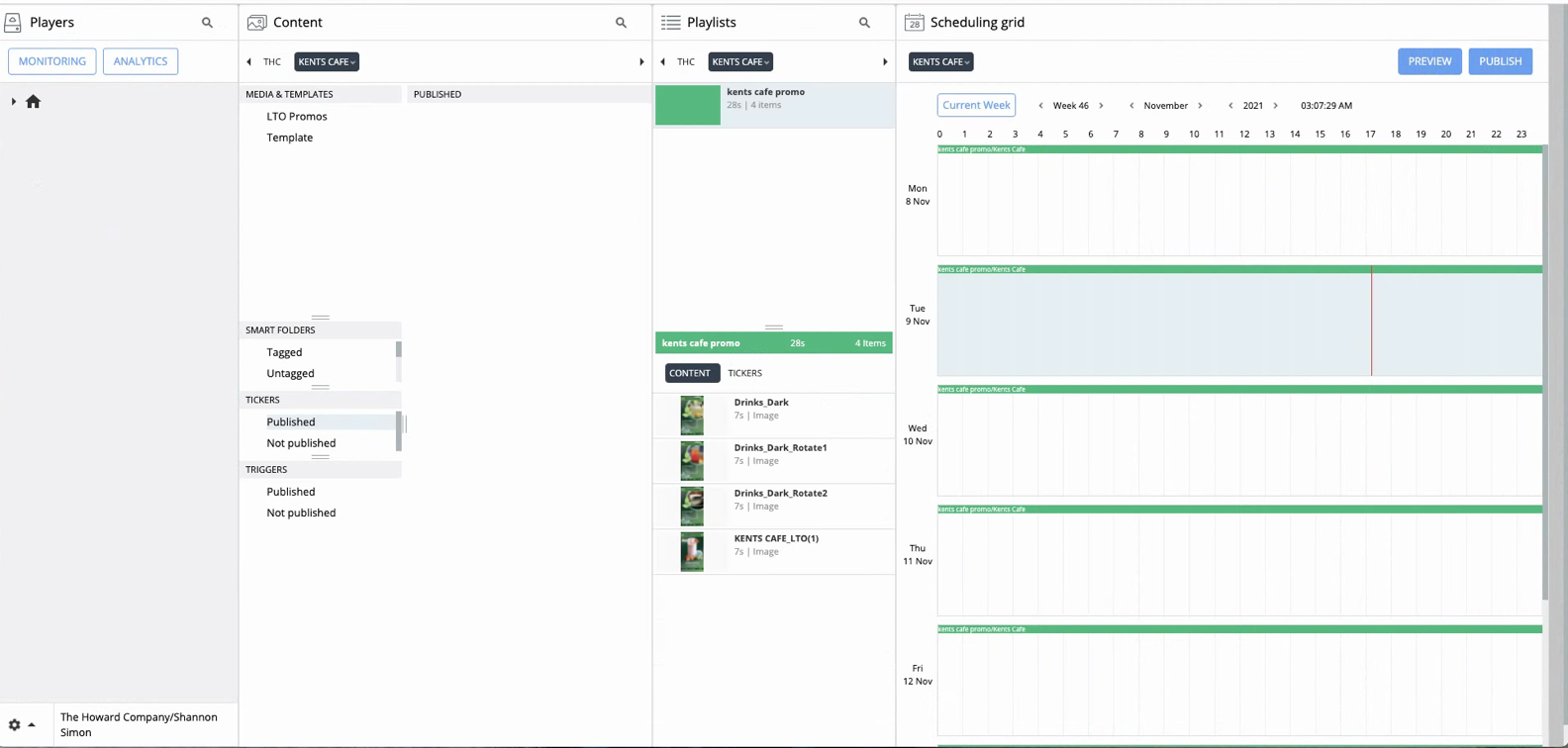Jump to Current Week
This screenshot has height=748, width=1568.
pos(976,105)
